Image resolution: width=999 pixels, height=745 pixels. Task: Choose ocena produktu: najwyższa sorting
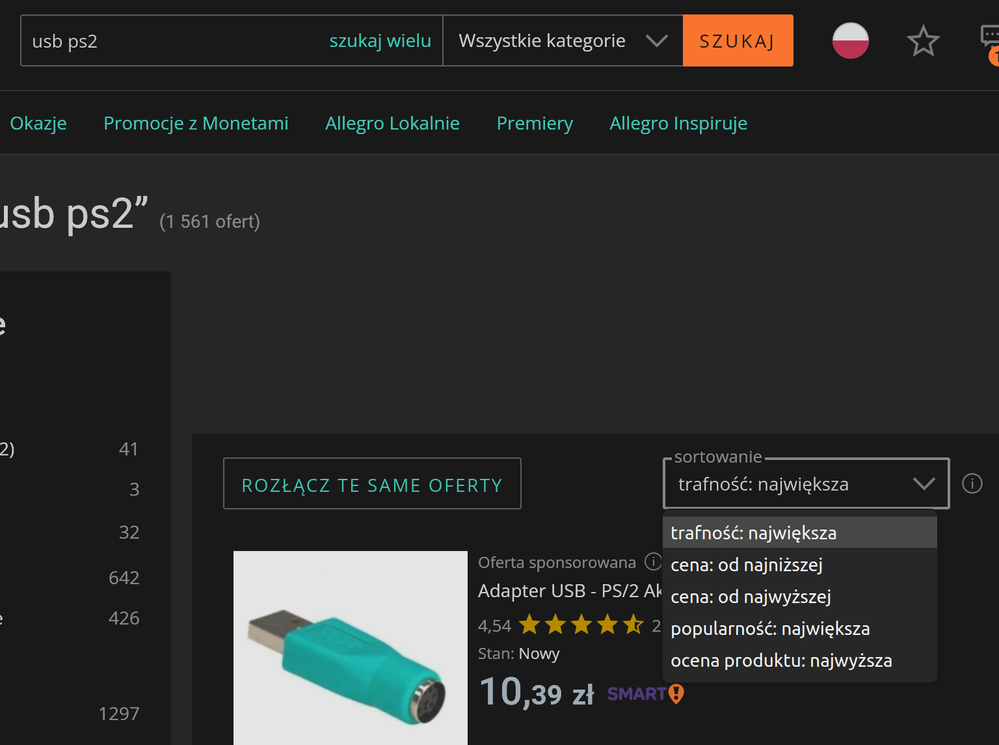tap(781, 661)
